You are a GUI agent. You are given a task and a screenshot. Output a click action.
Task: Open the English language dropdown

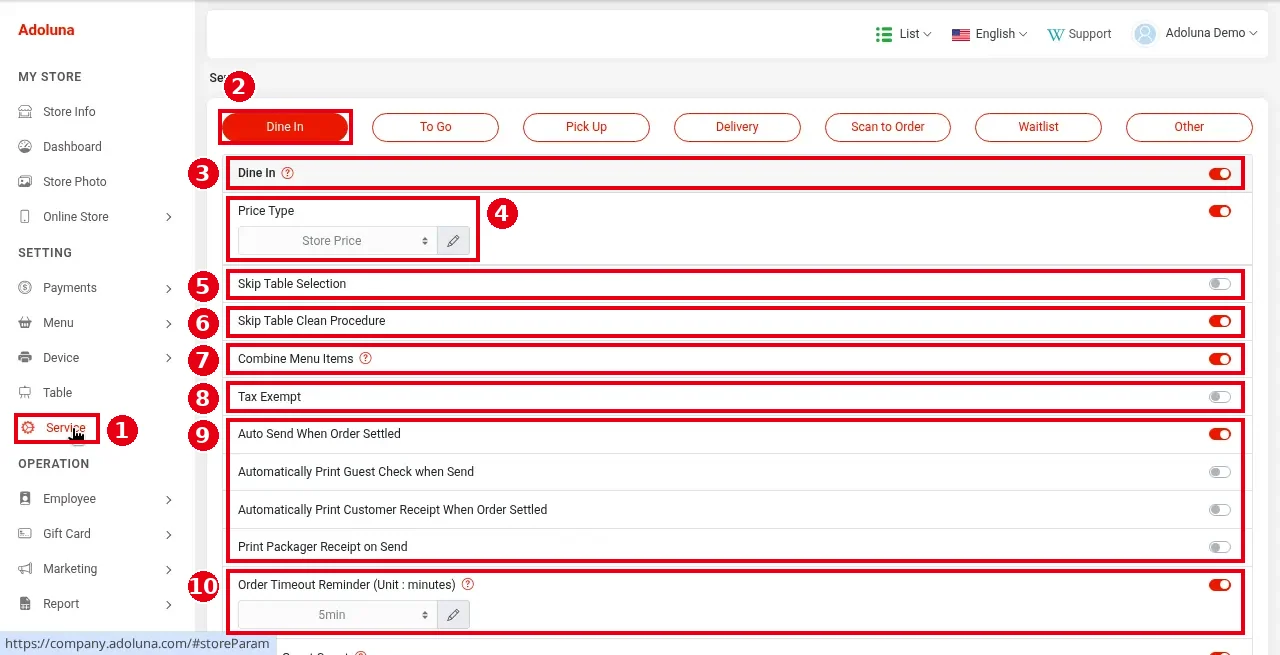pos(990,34)
